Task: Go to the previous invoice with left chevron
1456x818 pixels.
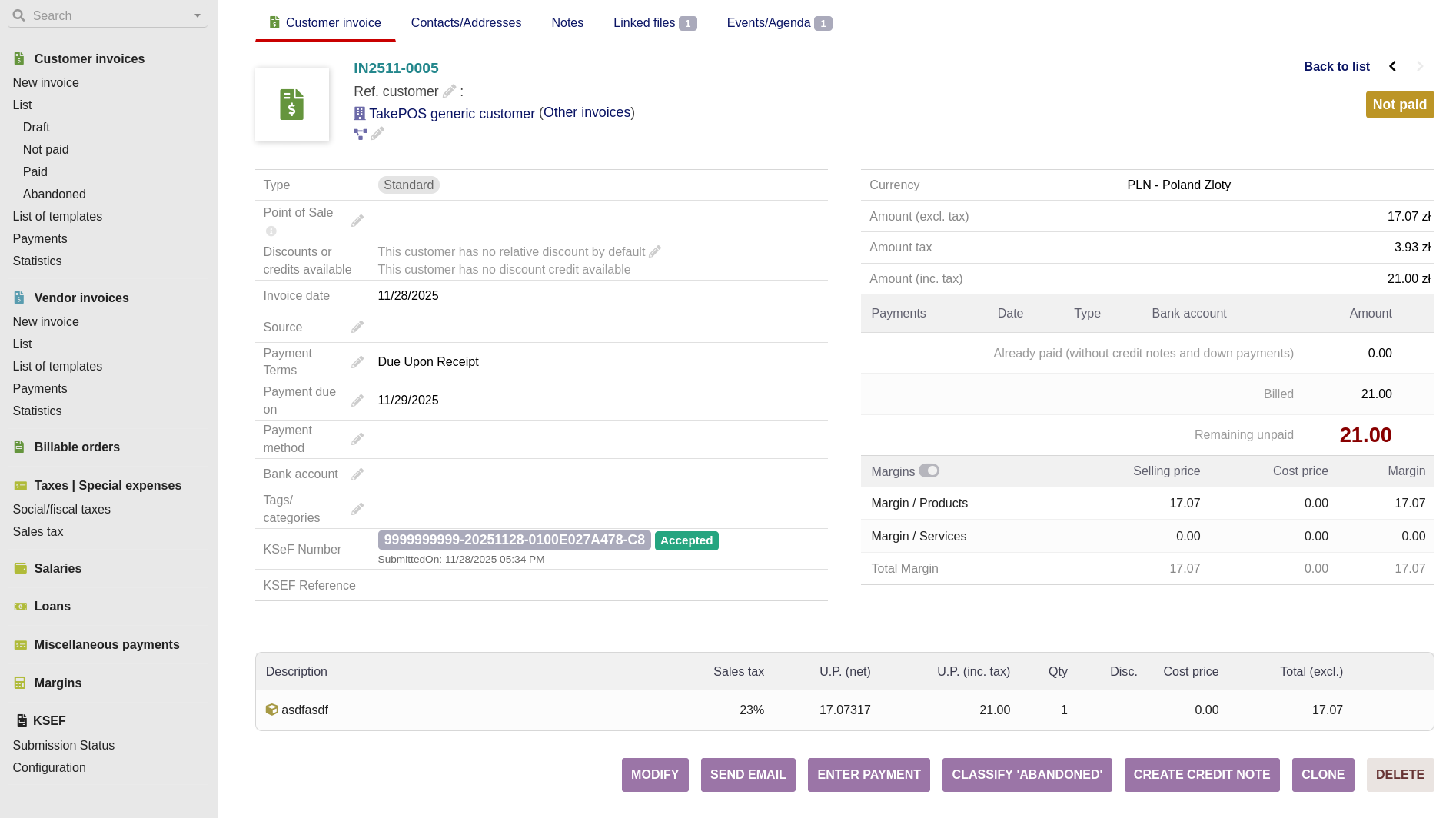Action: click(x=1392, y=67)
